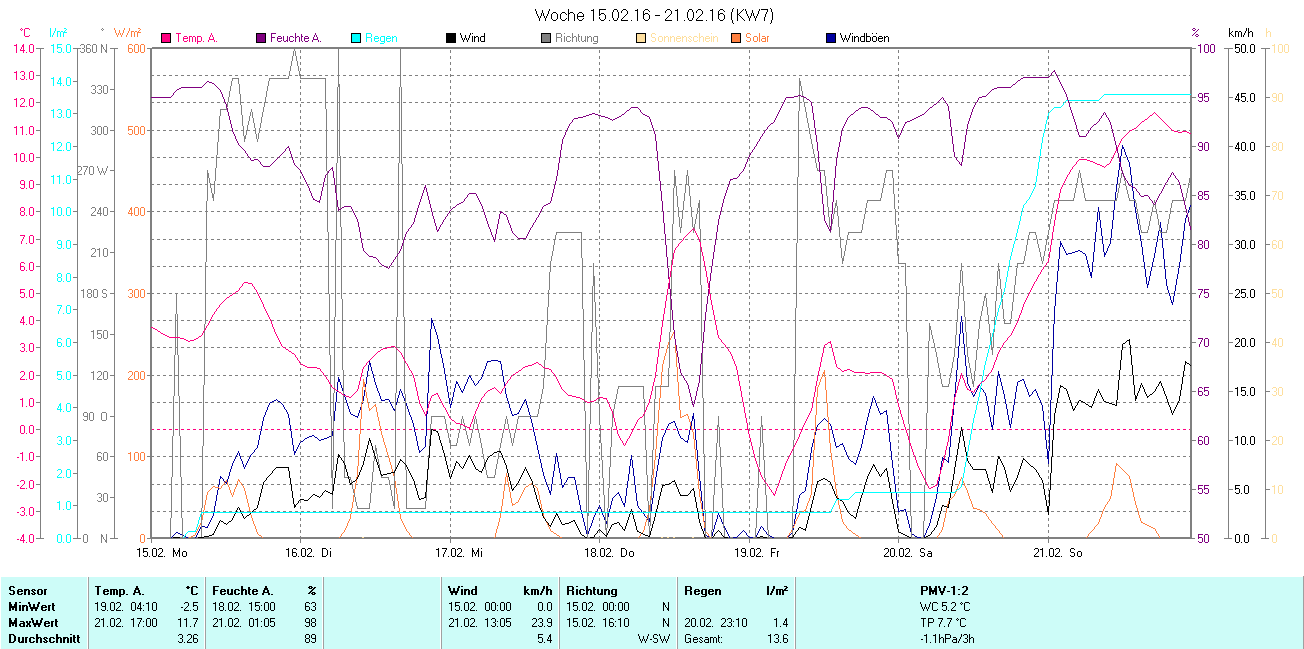Click the black Wind legend swatch
The image size is (1304, 649).
[451, 38]
